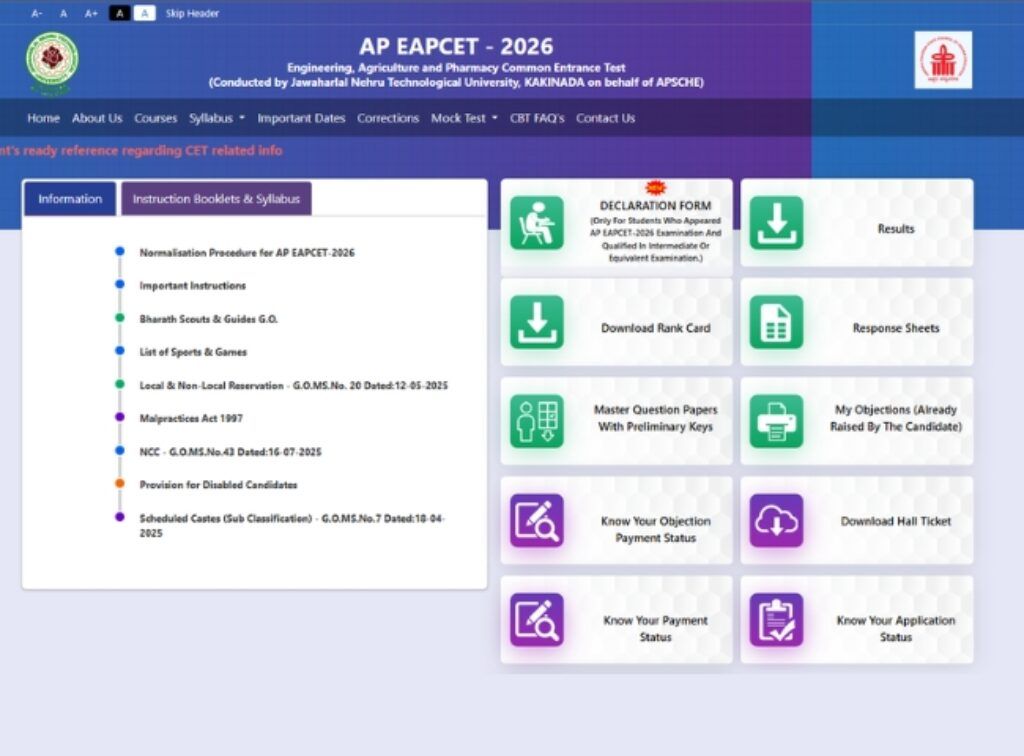Switch to Instruction Booklets & Syllabus tab

(x=216, y=198)
